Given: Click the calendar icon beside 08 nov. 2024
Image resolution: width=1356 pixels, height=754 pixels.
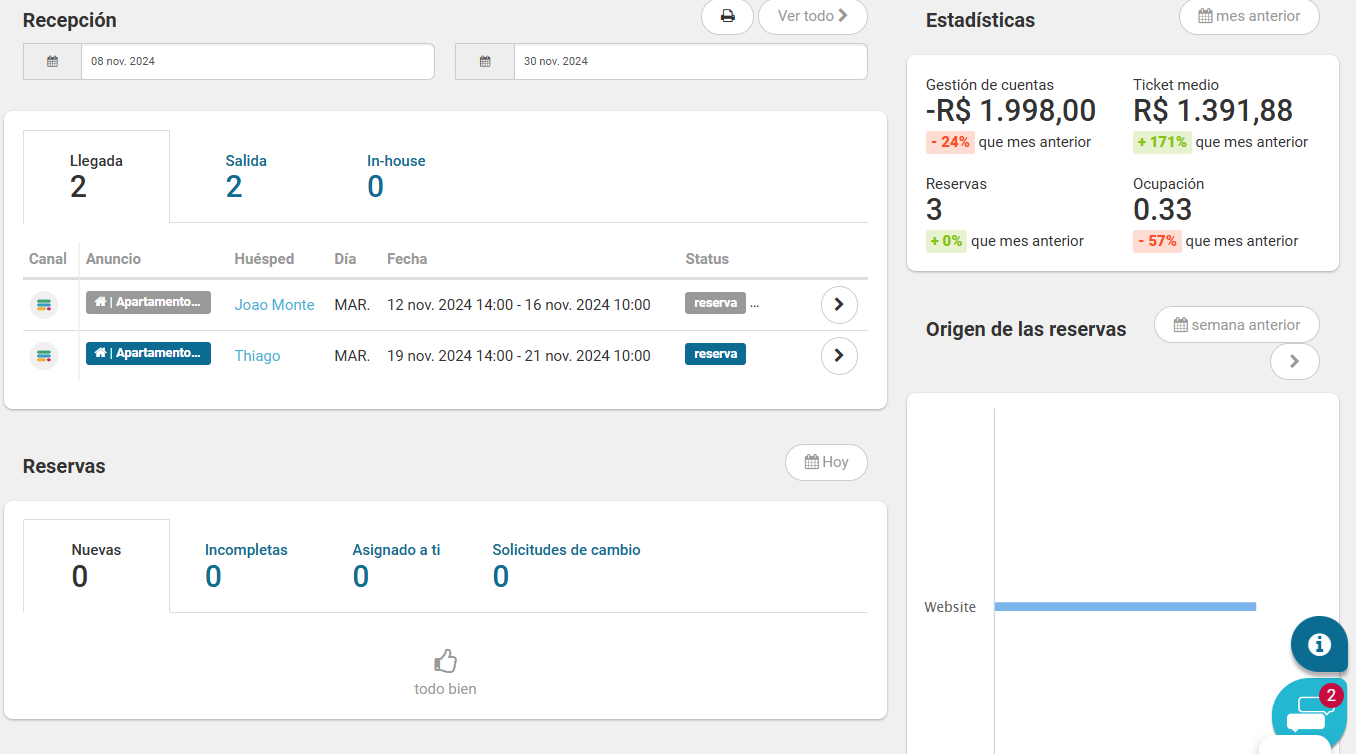Looking at the screenshot, I should [53, 61].
